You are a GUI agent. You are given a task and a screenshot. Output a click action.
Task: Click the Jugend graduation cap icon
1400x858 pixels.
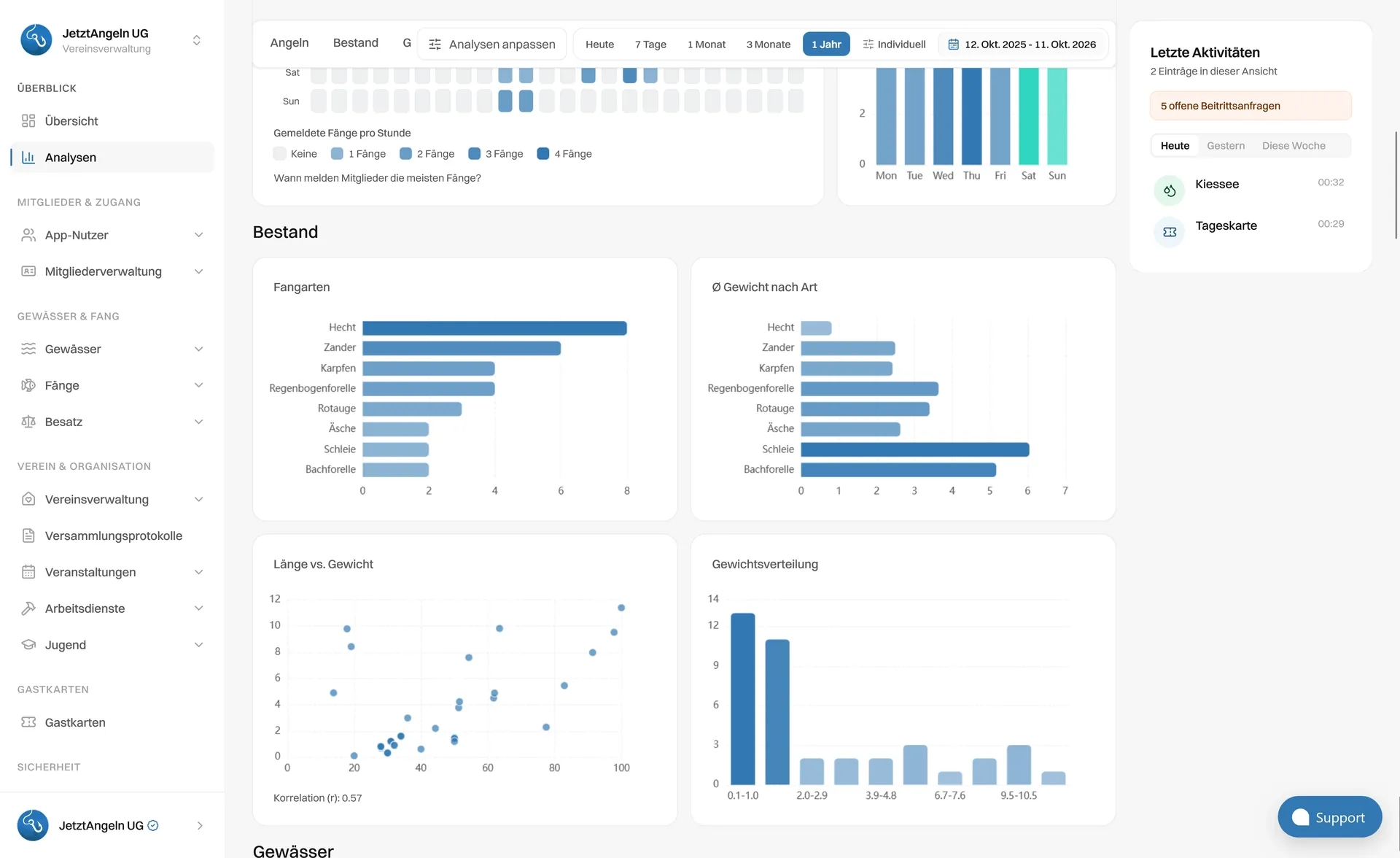click(x=28, y=645)
